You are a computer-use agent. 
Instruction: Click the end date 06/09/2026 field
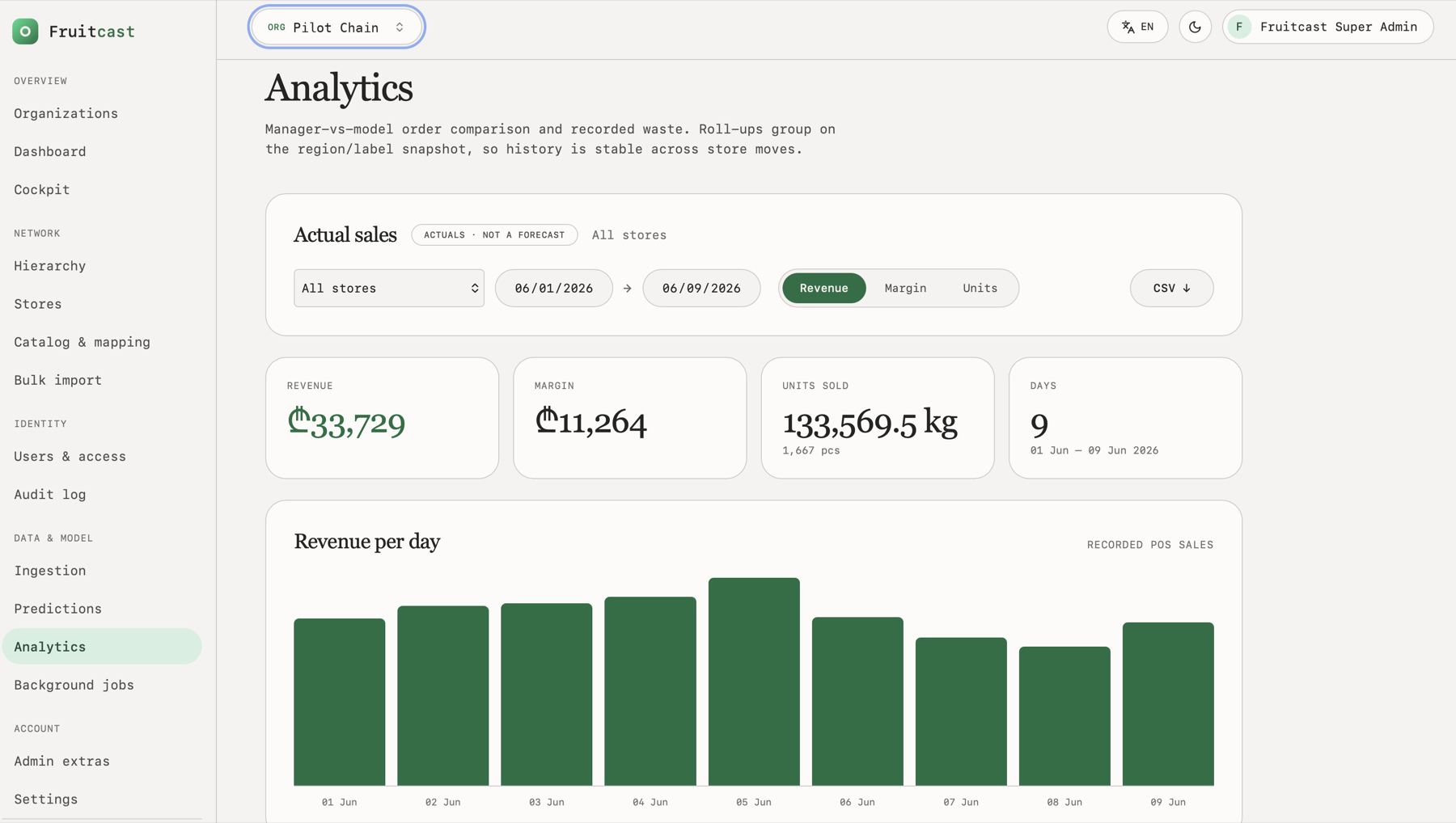701,288
